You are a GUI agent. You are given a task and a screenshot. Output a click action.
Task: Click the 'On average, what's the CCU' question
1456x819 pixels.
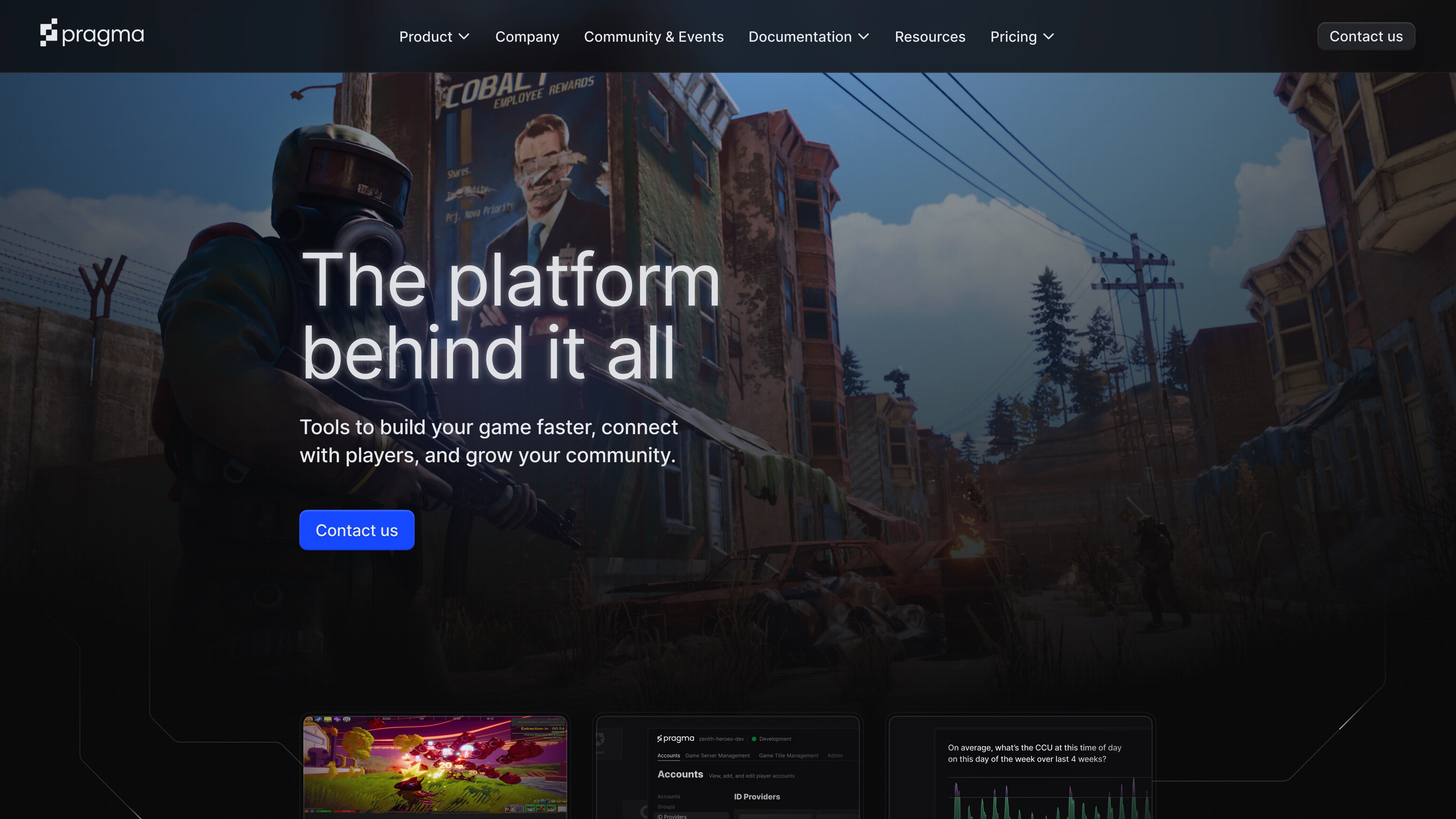(x=1034, y=753)
